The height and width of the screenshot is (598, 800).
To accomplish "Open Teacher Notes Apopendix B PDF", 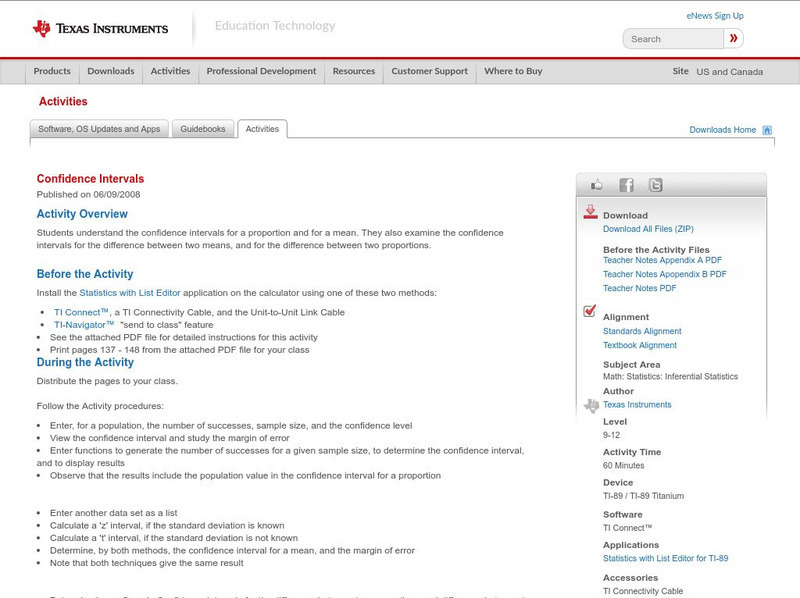I will pos(664,274).
